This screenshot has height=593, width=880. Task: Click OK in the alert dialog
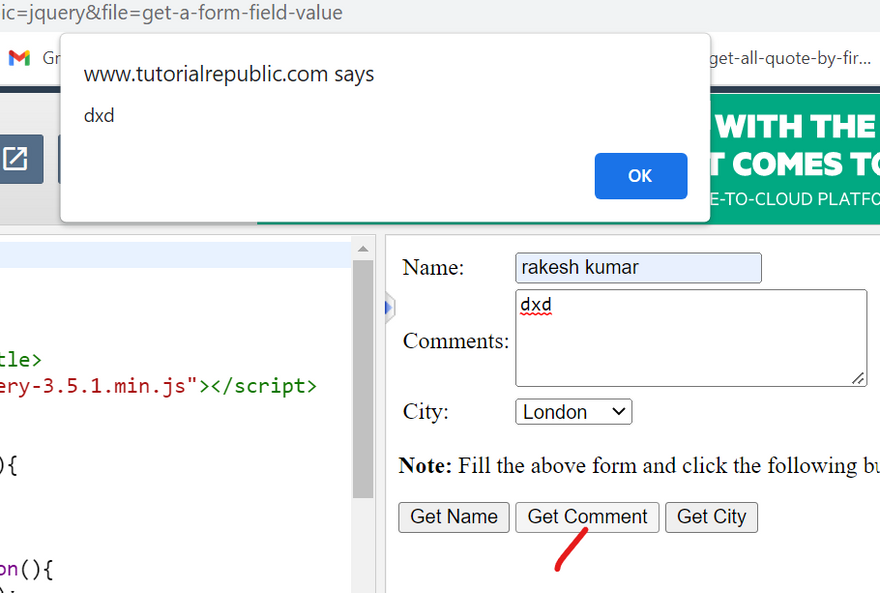click(x=640, y=176)
